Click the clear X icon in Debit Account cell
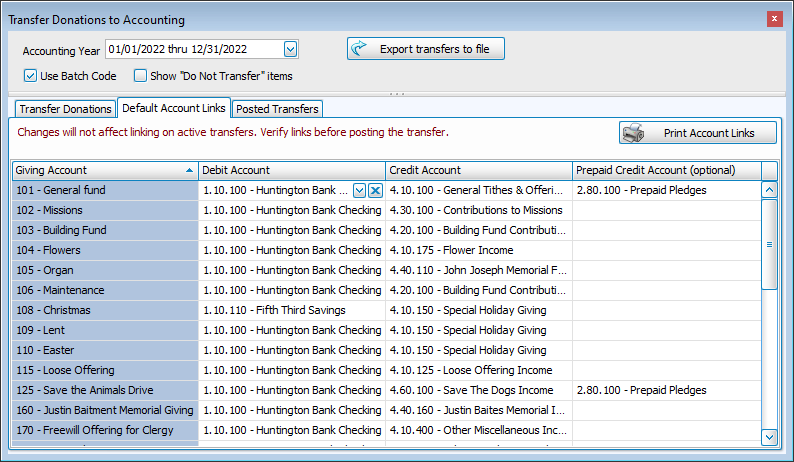This screenshot has width=794, height=462. (375, 190)
